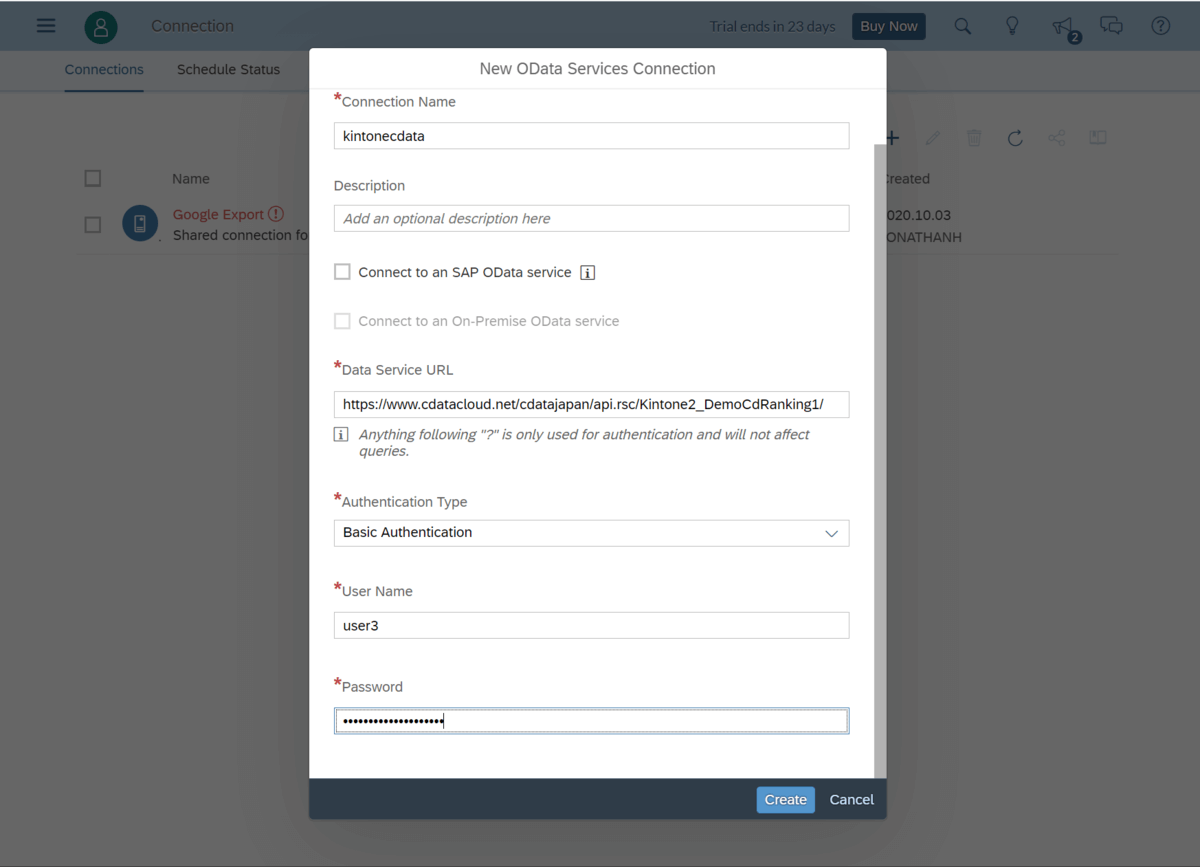The height and width of the screenshot is (867, 1200).
Task: Click the delete trash icon
Action: [x=974, y=138]
